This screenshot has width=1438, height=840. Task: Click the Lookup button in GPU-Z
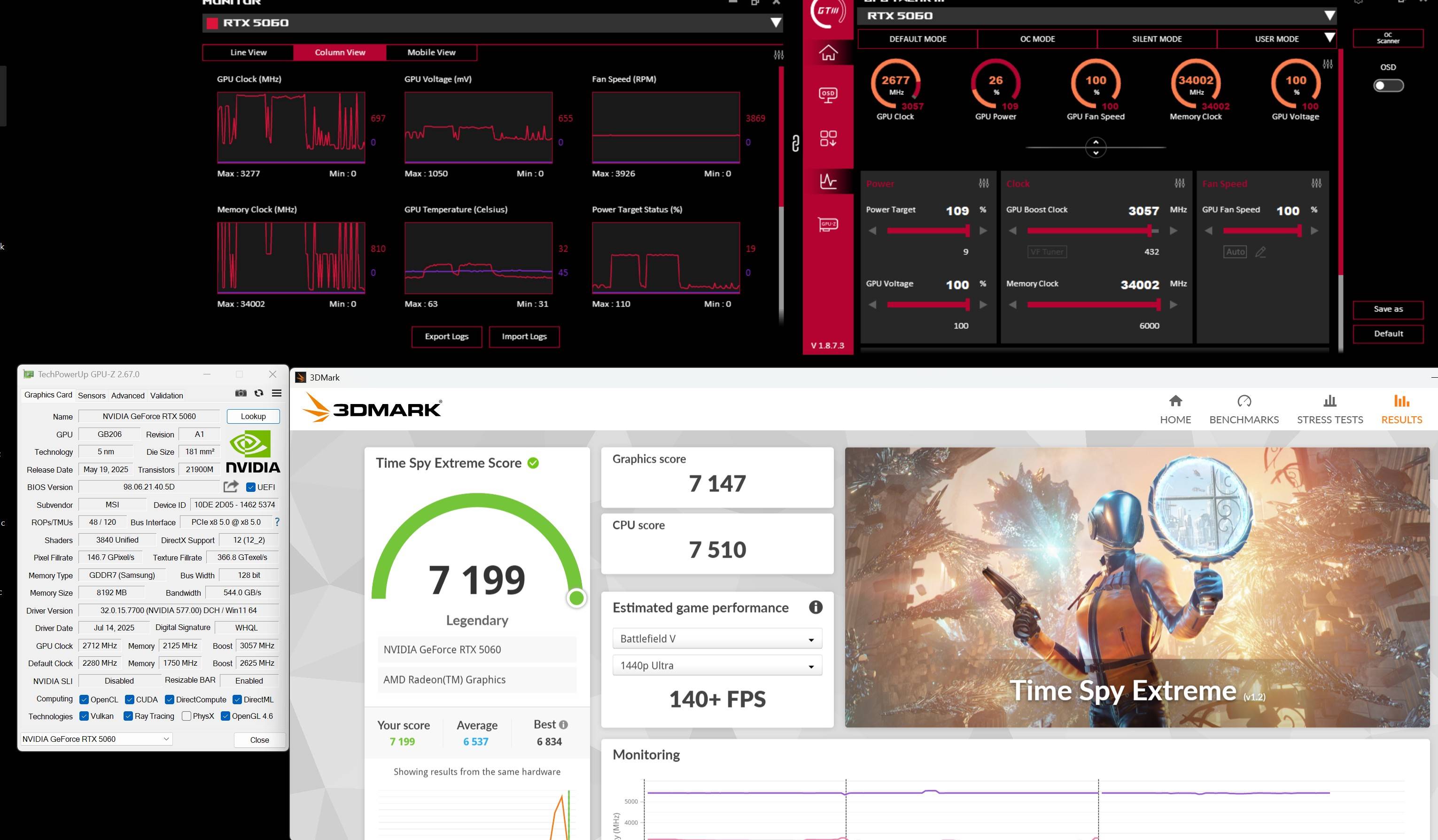253,416
